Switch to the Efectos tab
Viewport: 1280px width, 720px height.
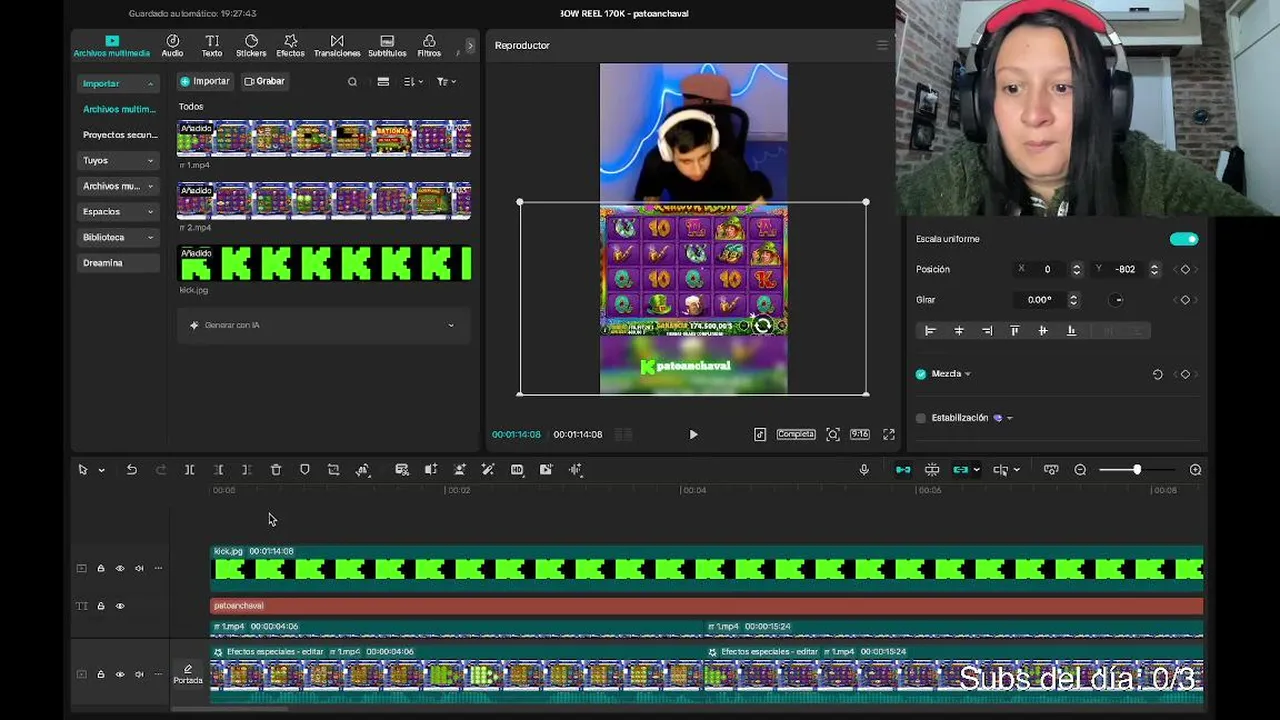pyautogui.click(x=290, y=46)
